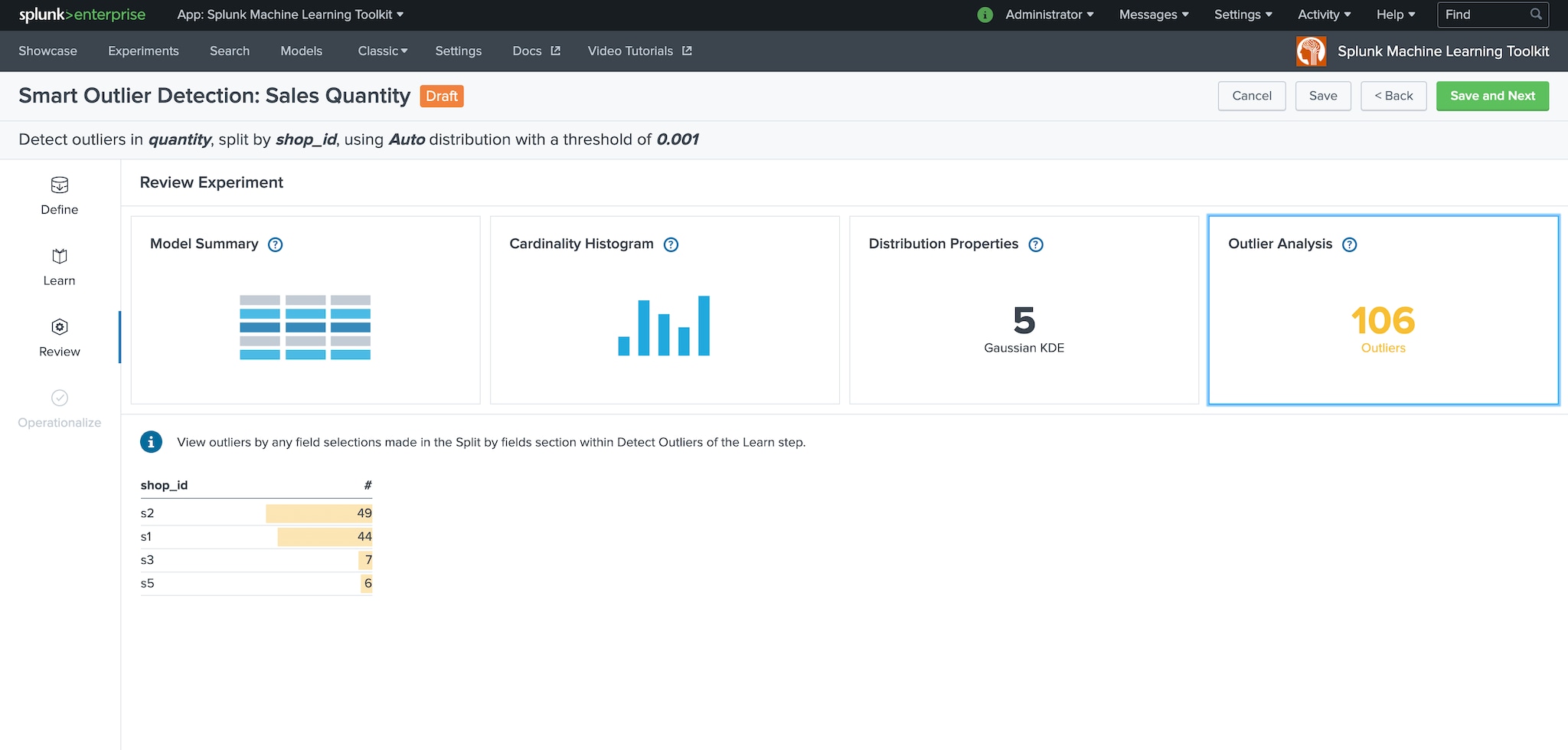Click the Operationalize checkmark icon
This screenshot has height=750, width=1568.
60,398
